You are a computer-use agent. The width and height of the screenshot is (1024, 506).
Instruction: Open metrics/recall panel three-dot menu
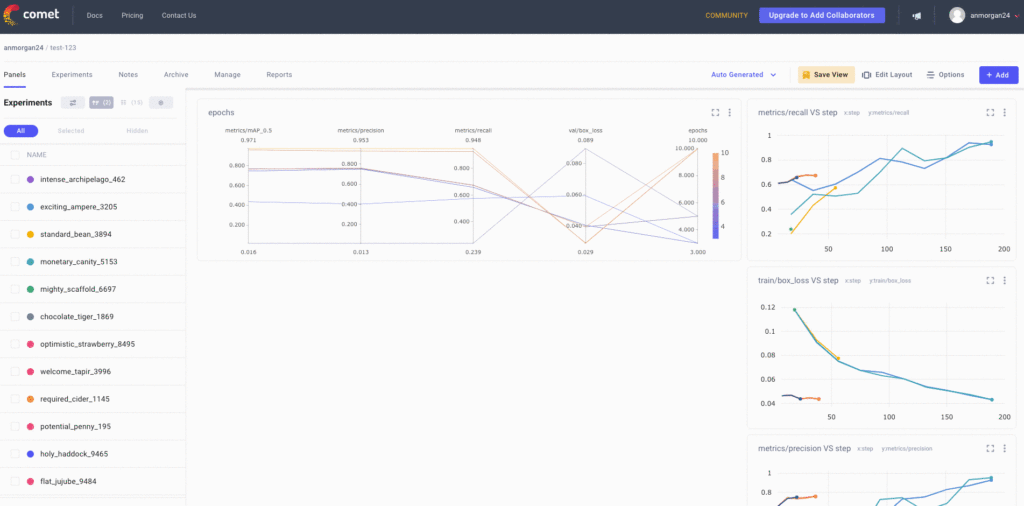click(x=1004, y=112)
